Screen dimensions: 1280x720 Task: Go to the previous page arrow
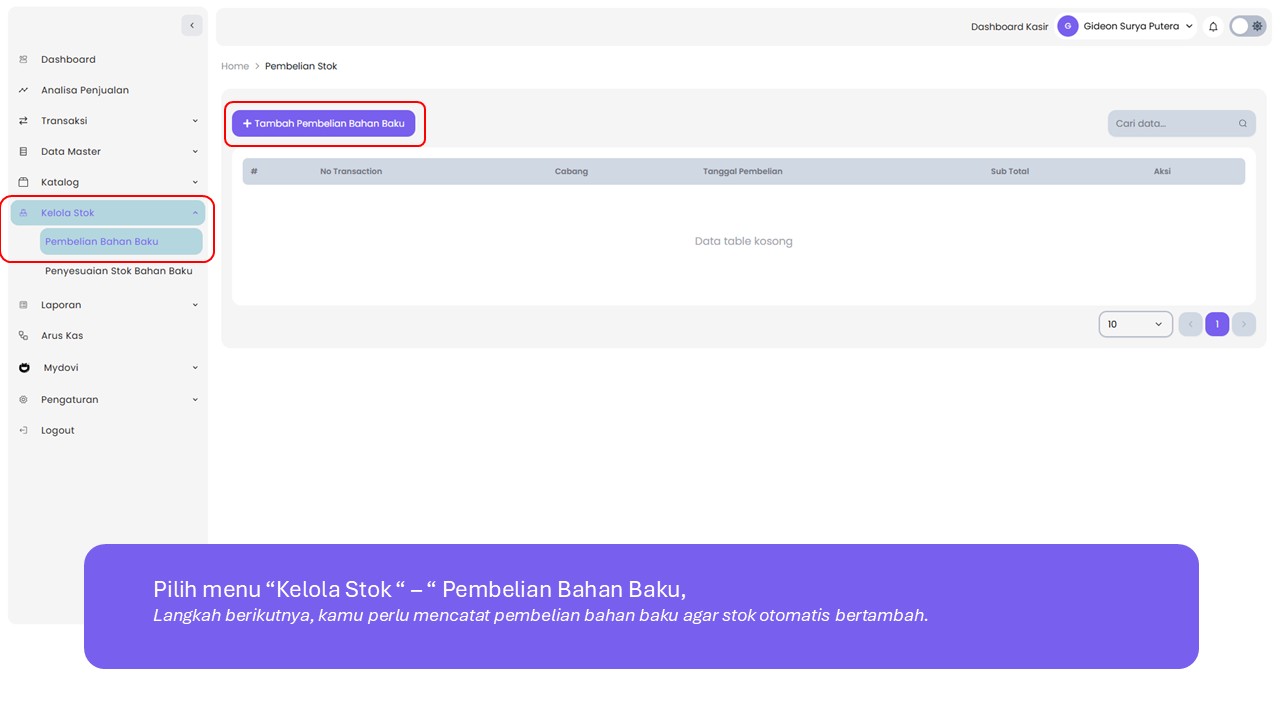pyautogui.click(x=1190, y=324)
